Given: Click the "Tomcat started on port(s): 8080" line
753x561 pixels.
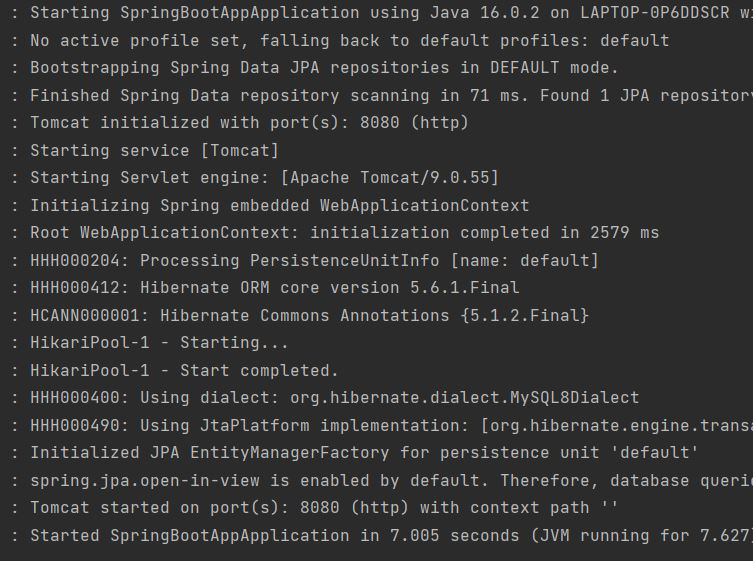Looking at the screenshot, I should pos(324,508).
